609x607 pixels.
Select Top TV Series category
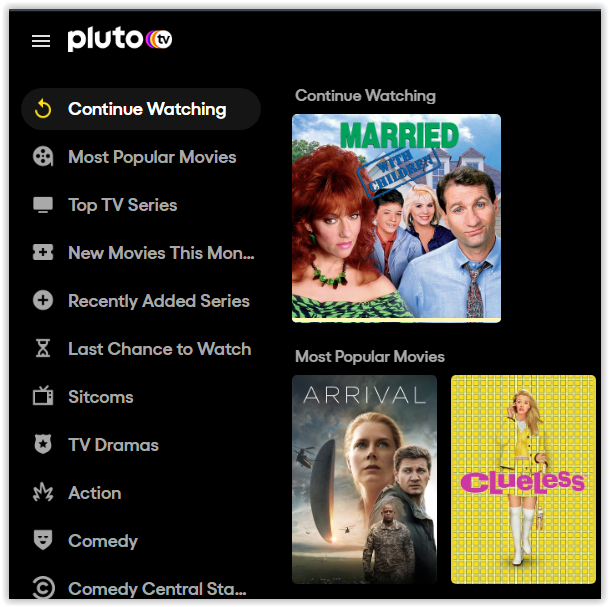(123, 205)
